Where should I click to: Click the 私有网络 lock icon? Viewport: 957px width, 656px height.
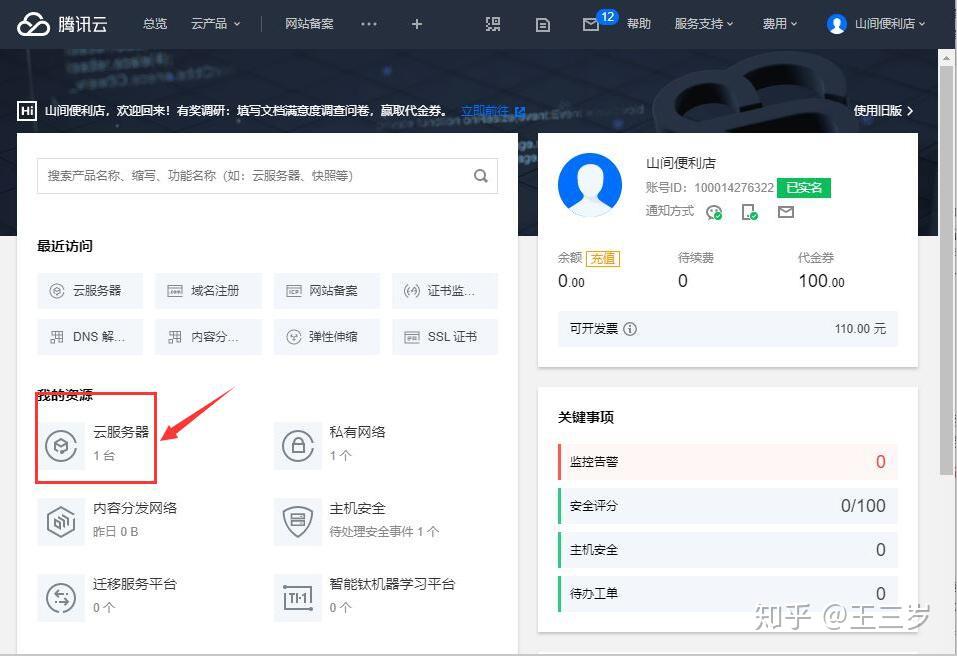[298, 445]
